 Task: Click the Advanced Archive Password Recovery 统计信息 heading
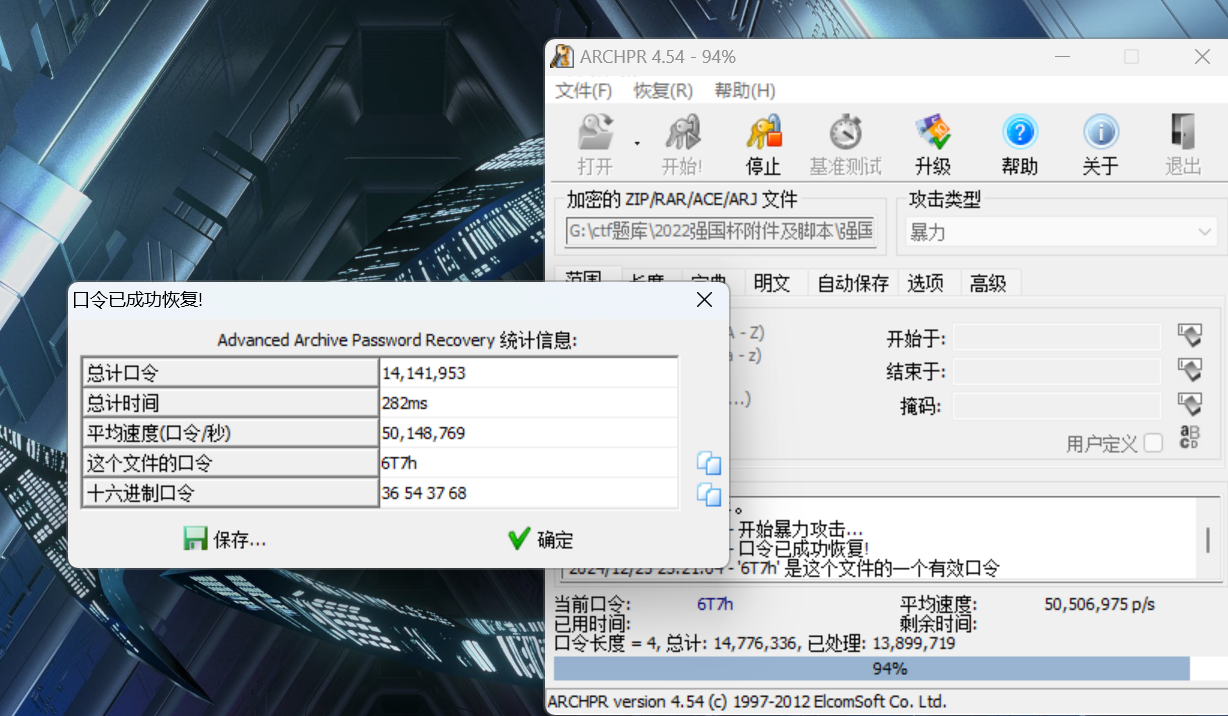tap(398, 340)
